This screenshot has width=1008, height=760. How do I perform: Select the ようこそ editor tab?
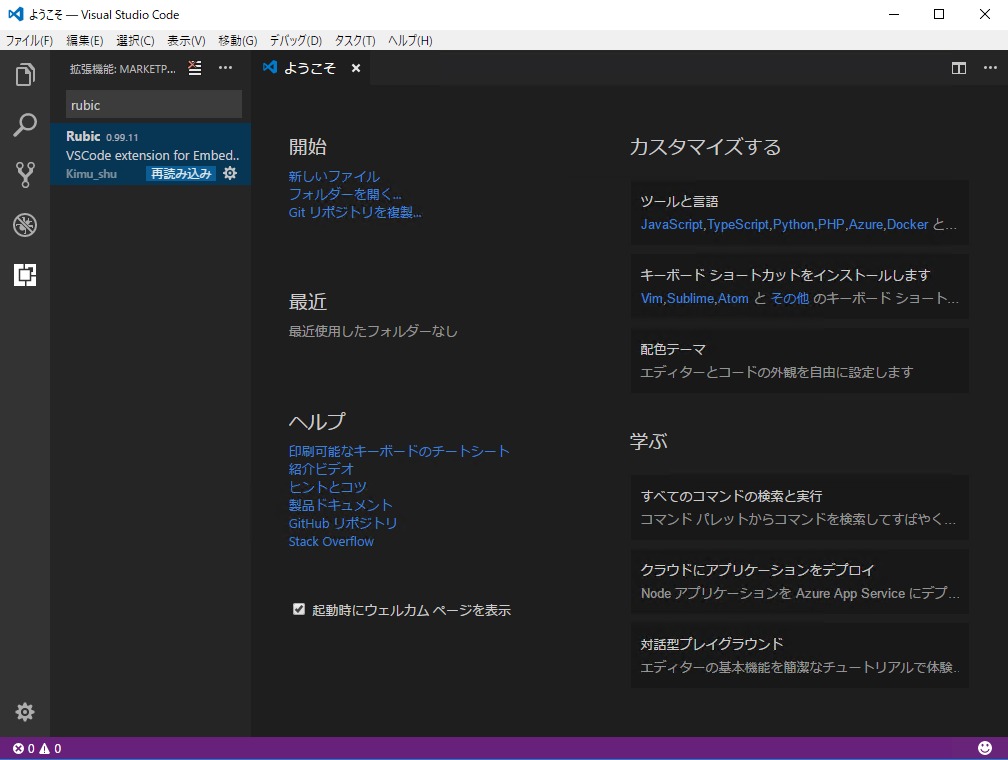[309, 68]
